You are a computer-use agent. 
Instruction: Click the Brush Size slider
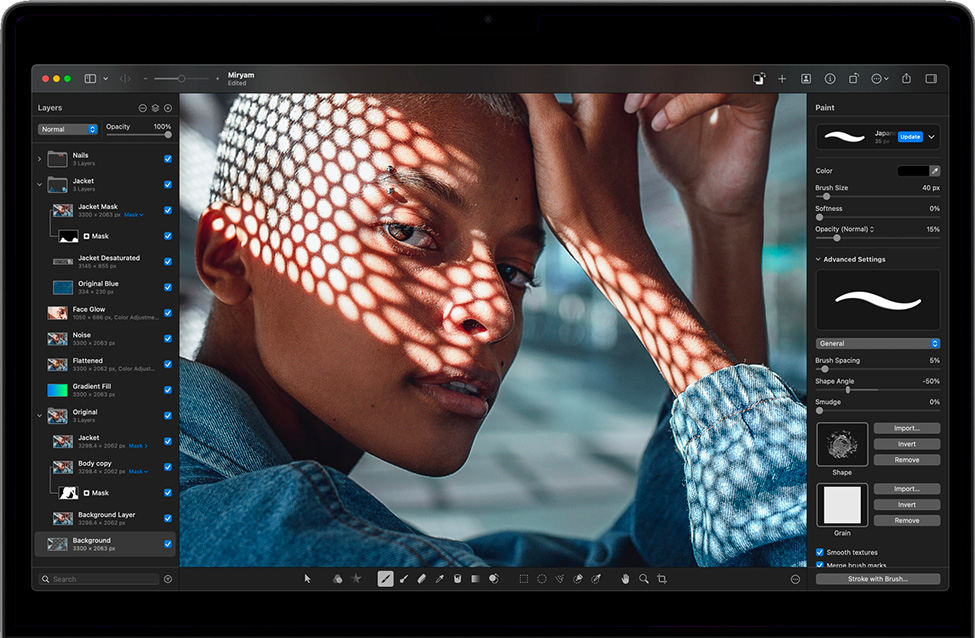point(877,197)
